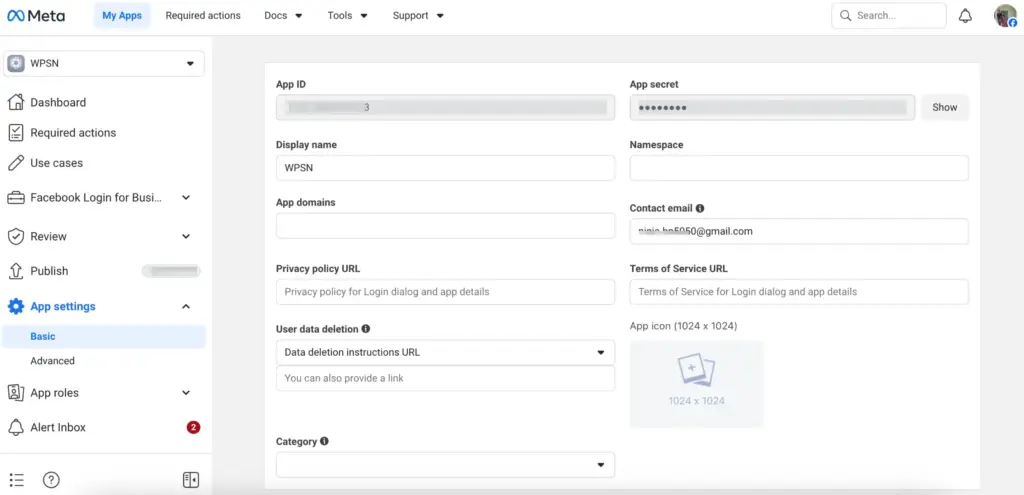Toggle the Publish status switch

click(x=171, y=271)
